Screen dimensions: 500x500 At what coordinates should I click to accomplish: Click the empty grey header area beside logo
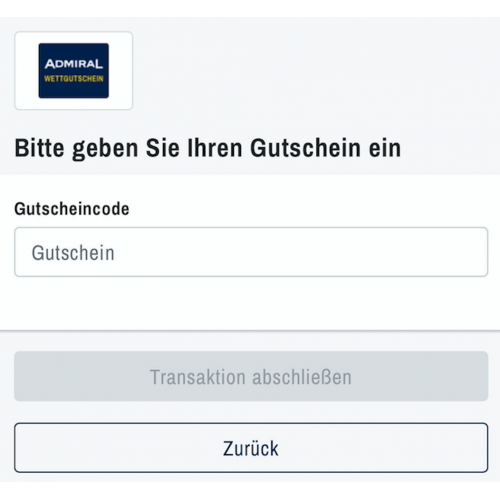point(317,71)
